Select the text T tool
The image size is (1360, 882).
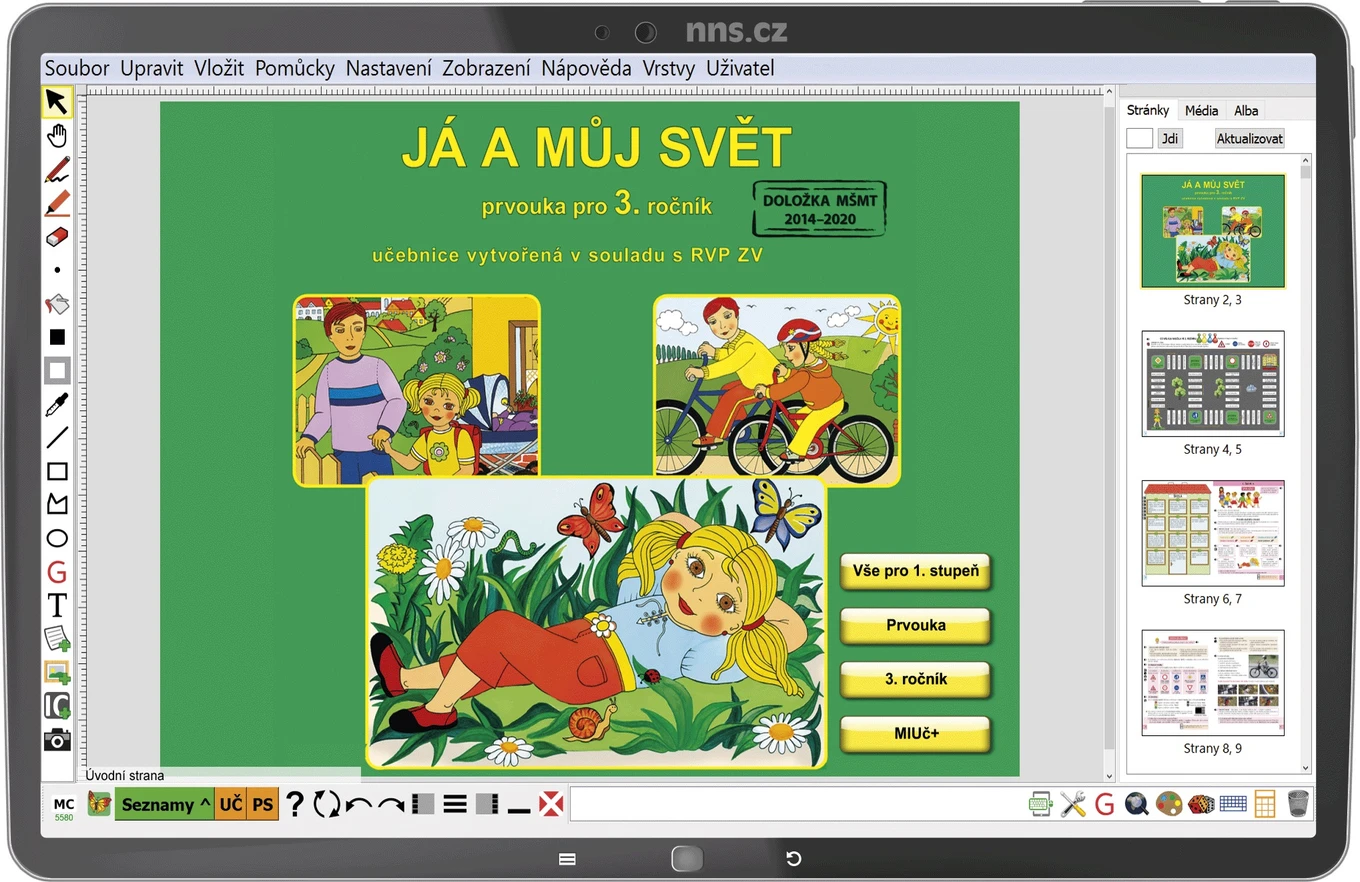[57, 605]
